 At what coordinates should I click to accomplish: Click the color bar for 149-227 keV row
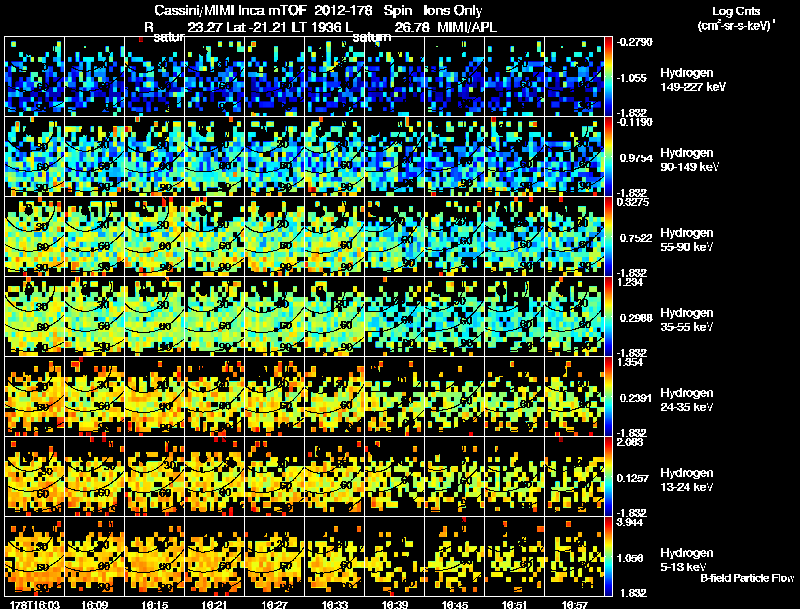point(608,77)
